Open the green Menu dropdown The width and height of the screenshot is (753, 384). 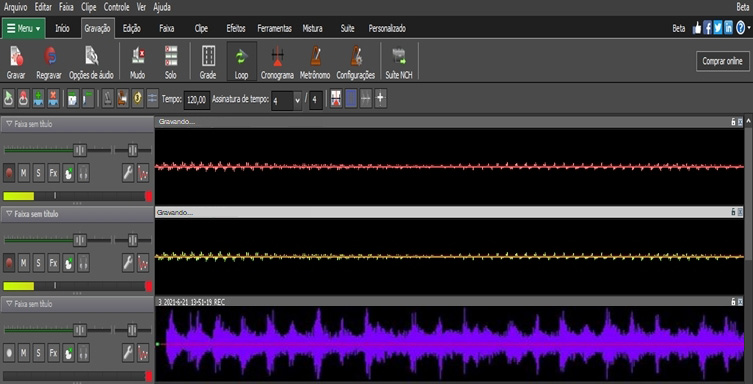(24, 28)
